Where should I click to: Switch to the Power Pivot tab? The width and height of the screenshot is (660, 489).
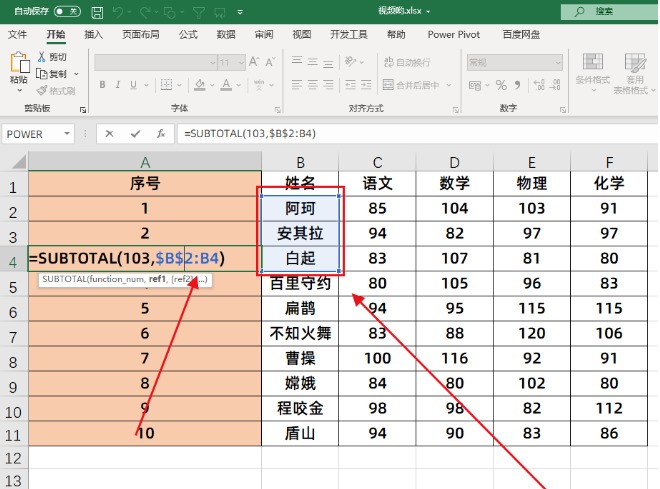coord(454,35)
